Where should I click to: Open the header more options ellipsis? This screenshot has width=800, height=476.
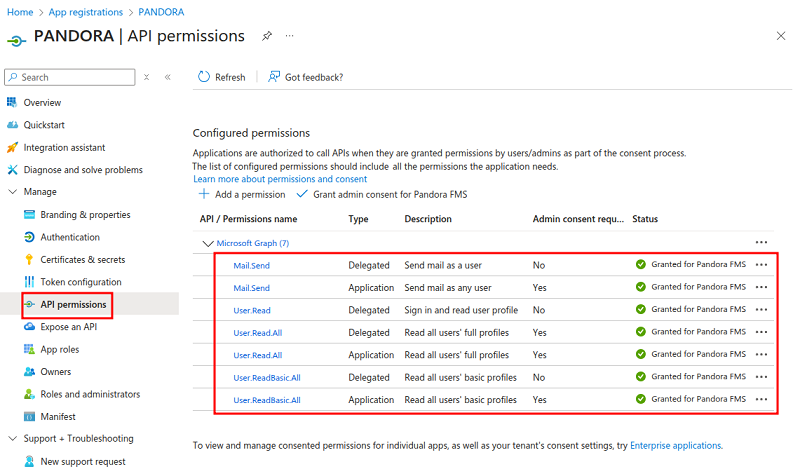pos(289,36)
